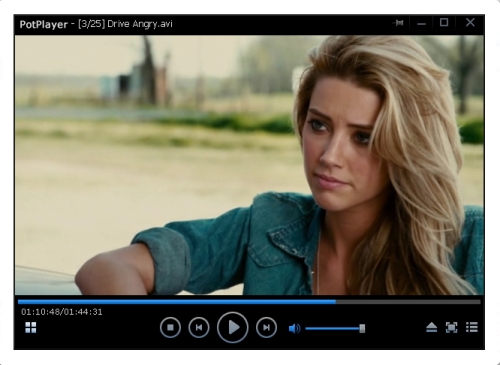Mute audio with the speaker icon
Viewport: 500px width, 365px height.
294,329
